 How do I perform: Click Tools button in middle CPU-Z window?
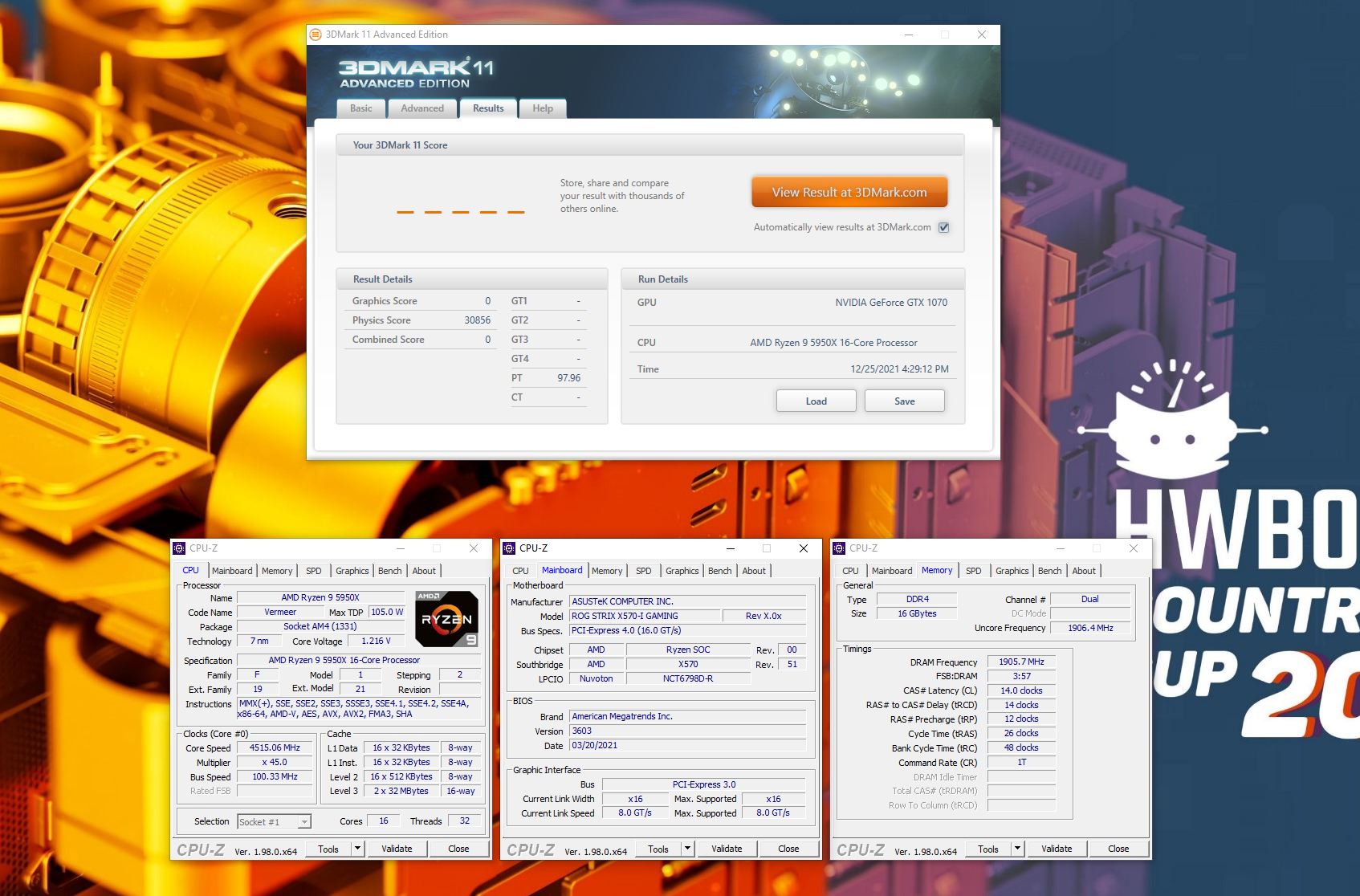click(x=658, y=849)
